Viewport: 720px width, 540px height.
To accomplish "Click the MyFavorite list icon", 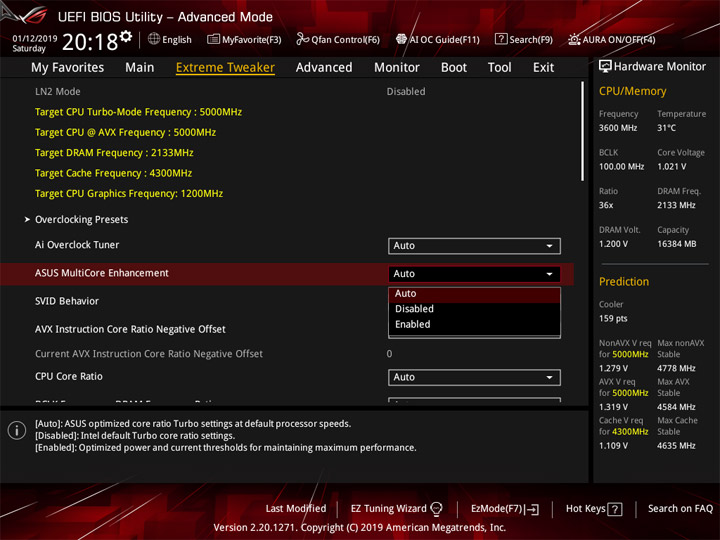I will [x=213, y=39].
